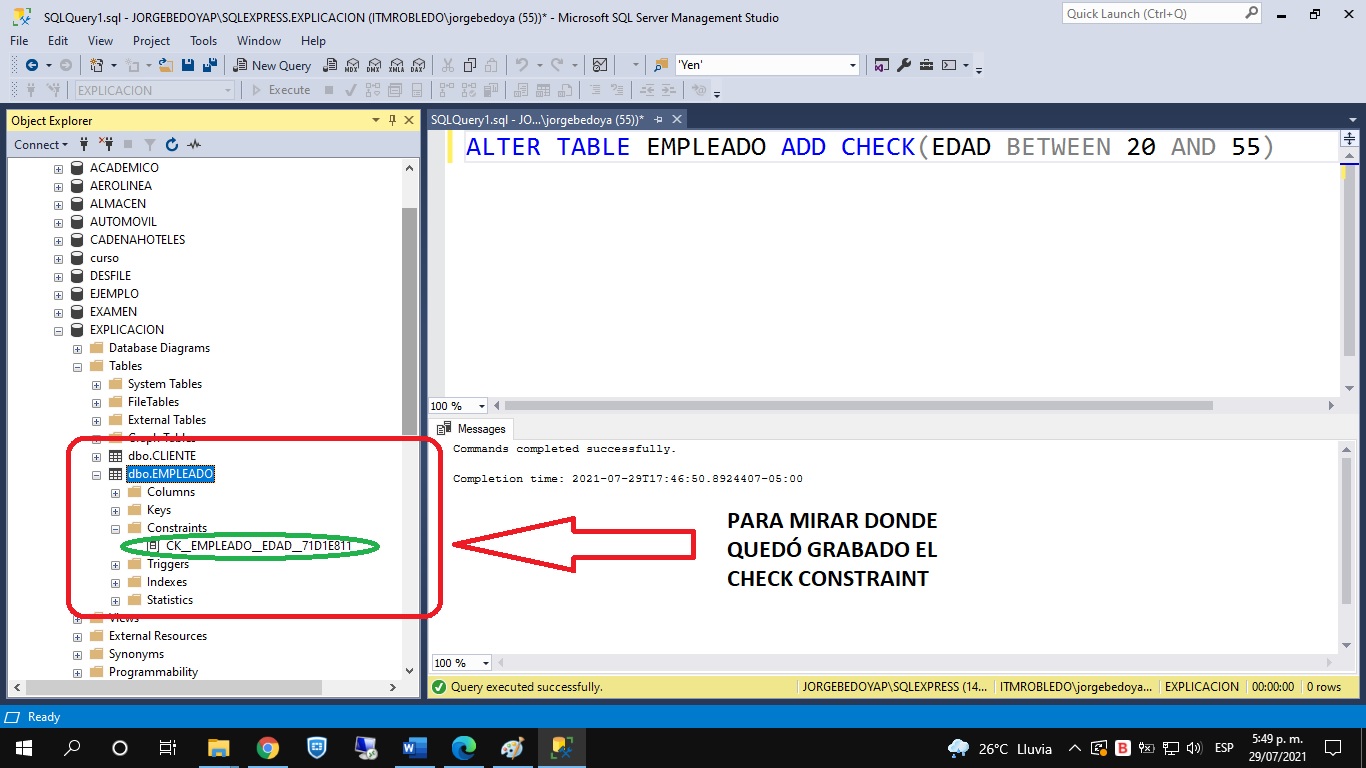Viewport: 1366px width, 768px height.
Task: Refresh Object Explorer with the refresh icon
Action: [x=171, y=144]
